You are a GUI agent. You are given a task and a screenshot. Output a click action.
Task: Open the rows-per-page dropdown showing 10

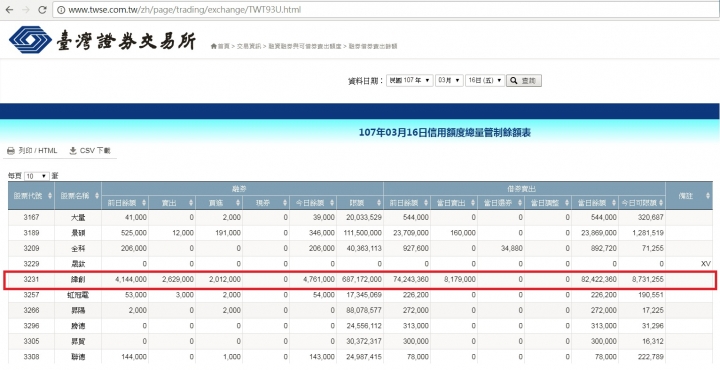pos(37,176)
